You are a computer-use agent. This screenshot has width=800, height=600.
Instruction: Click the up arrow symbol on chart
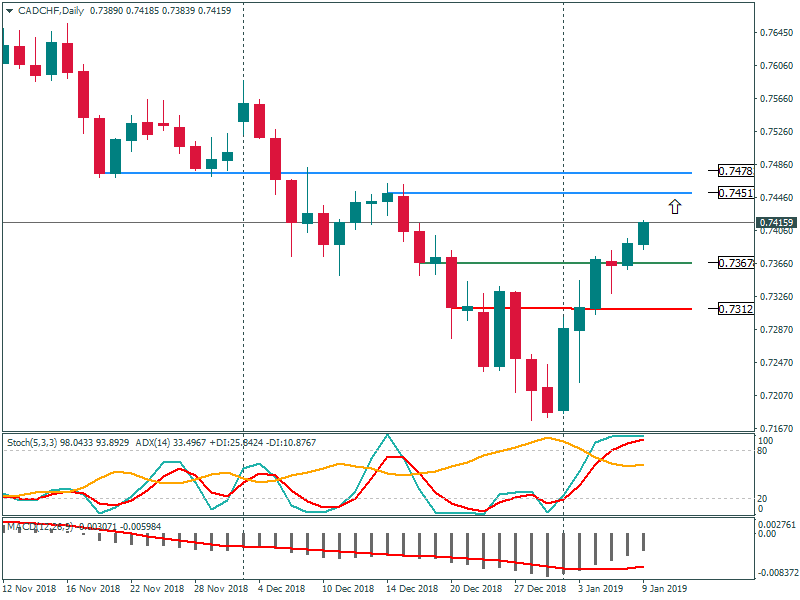tap(675, 207)
